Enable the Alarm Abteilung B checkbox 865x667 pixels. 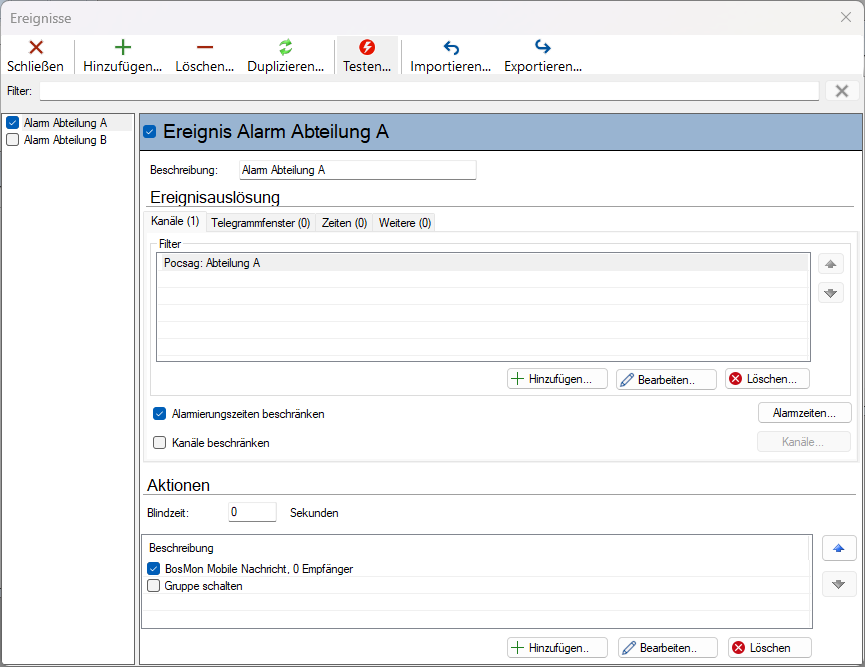coord(13,140)
